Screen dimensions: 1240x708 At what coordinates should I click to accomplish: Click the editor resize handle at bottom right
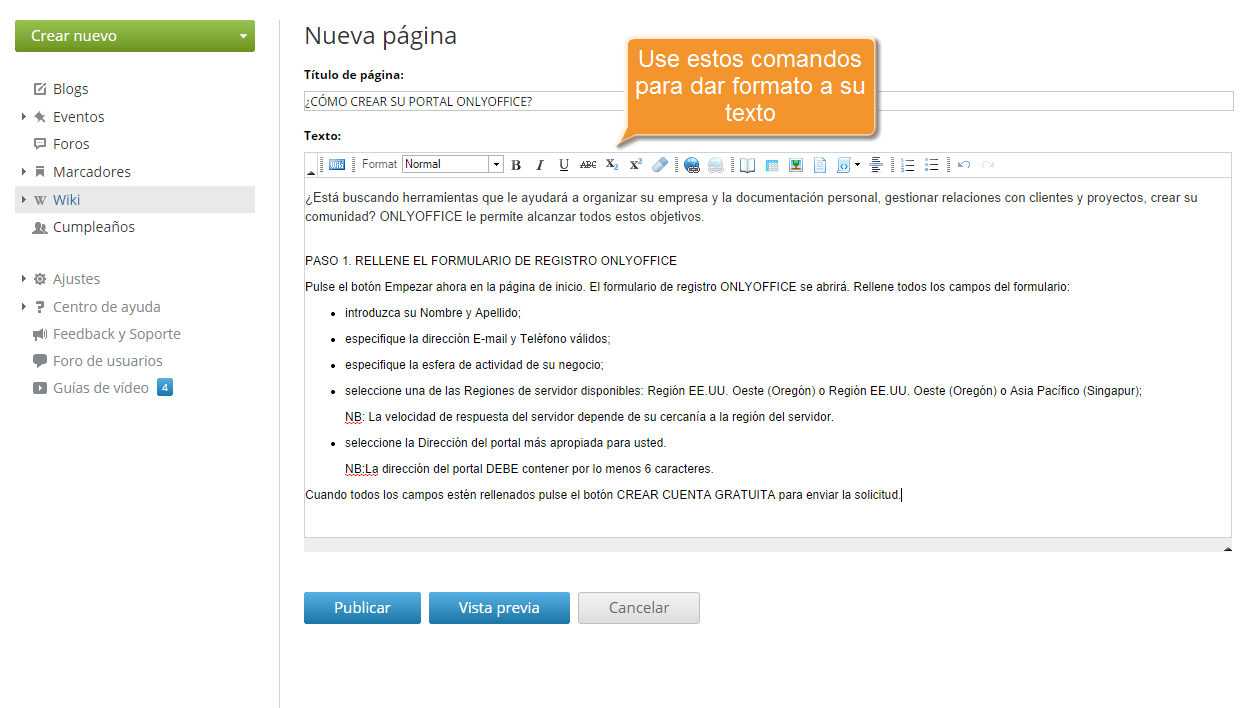[1227, 548]
